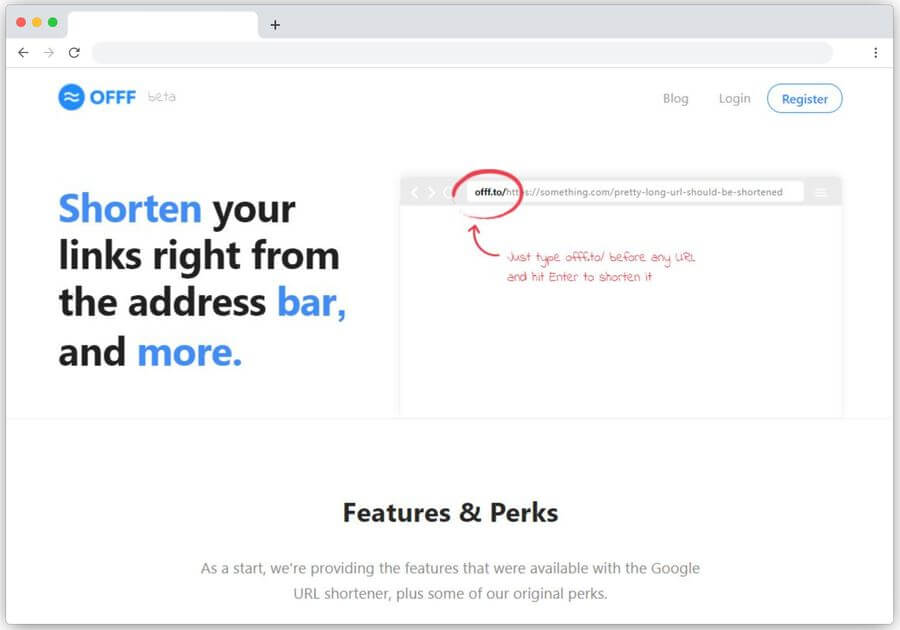Click the red handwritten offf.to/ instruction note
Image resolution: width=900 pixels, height=630 pixels.
[x=600, y=267]
